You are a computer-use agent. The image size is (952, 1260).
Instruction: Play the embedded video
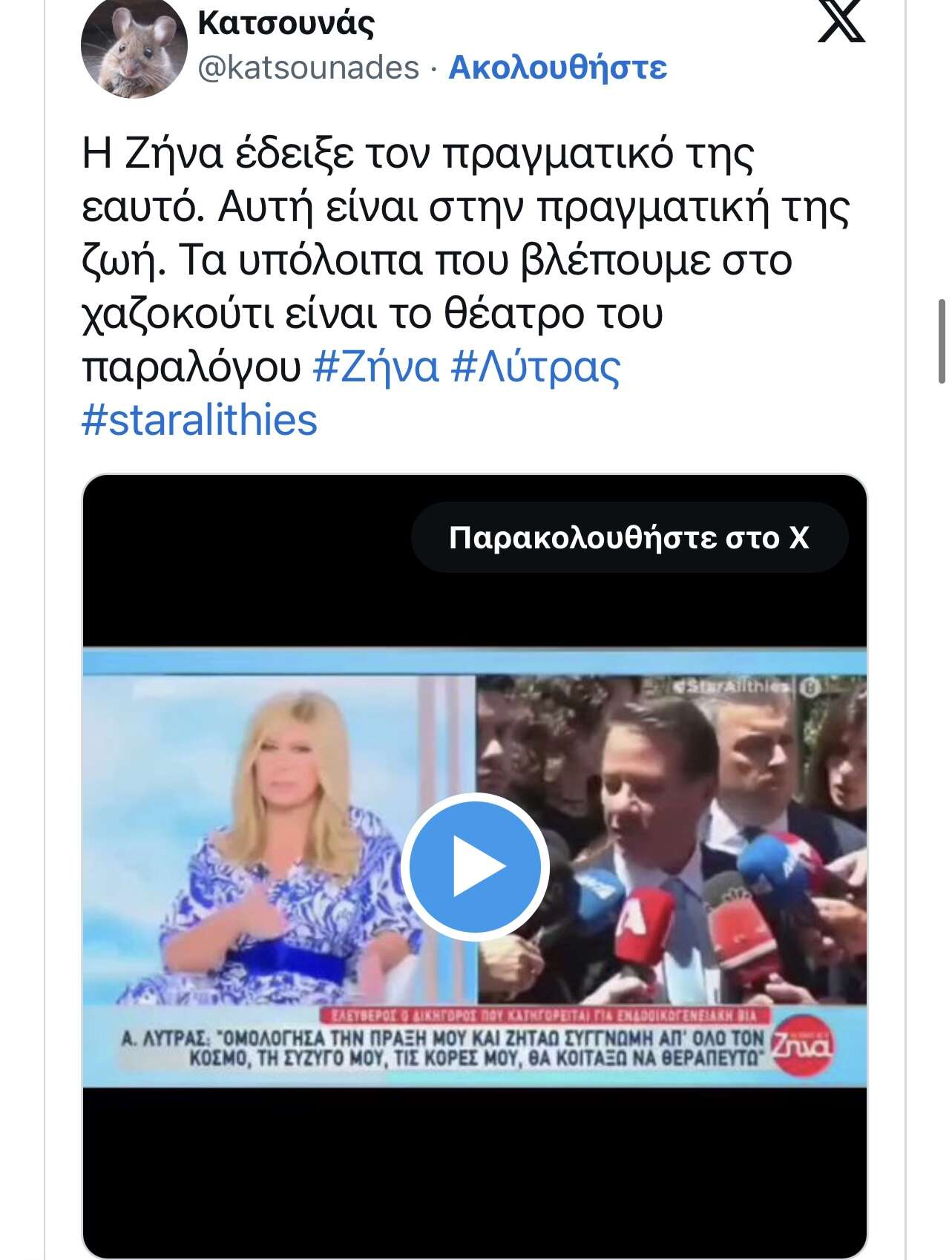(x=475, y=867)
